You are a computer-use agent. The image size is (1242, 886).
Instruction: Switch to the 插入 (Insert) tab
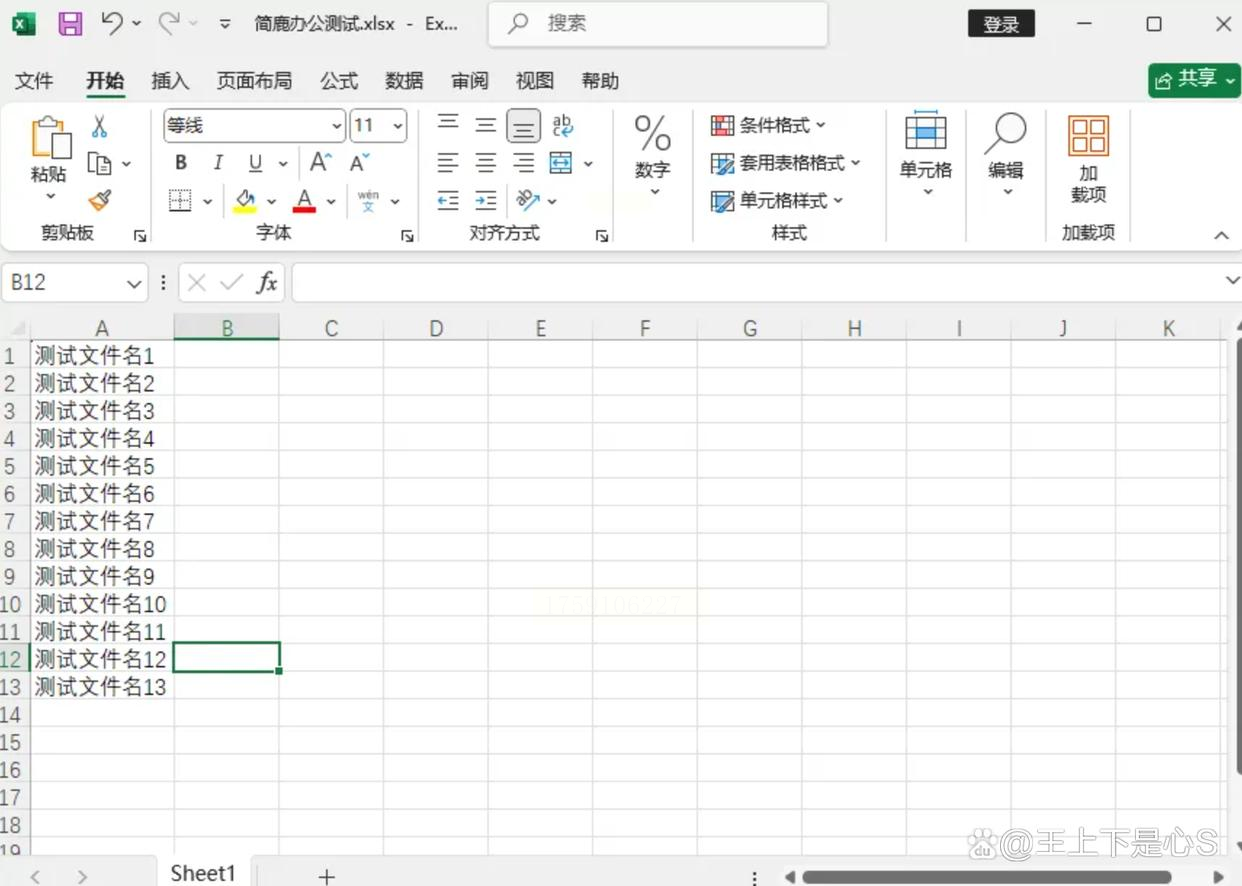click(170, 81)
